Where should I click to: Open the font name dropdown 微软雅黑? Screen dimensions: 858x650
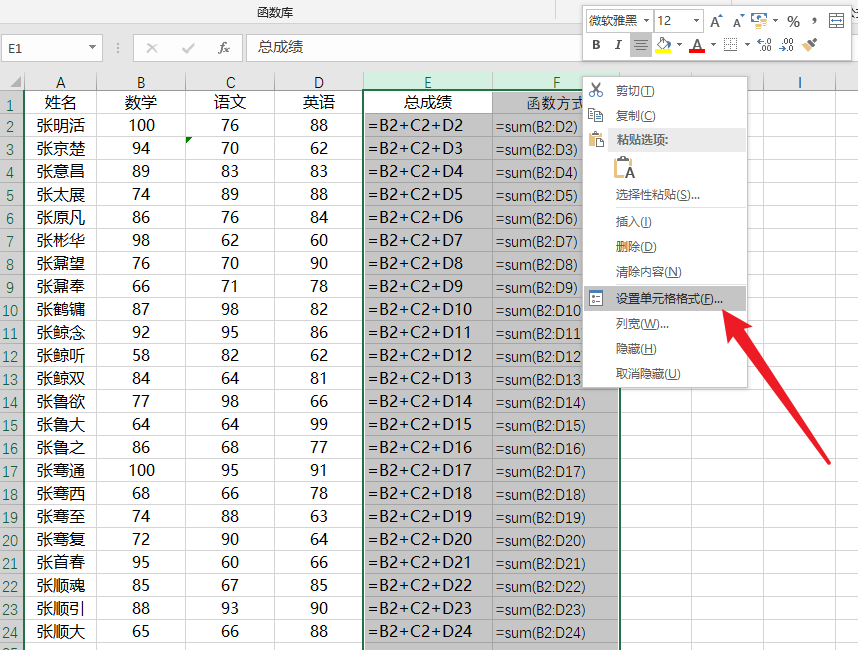point(647,21)
